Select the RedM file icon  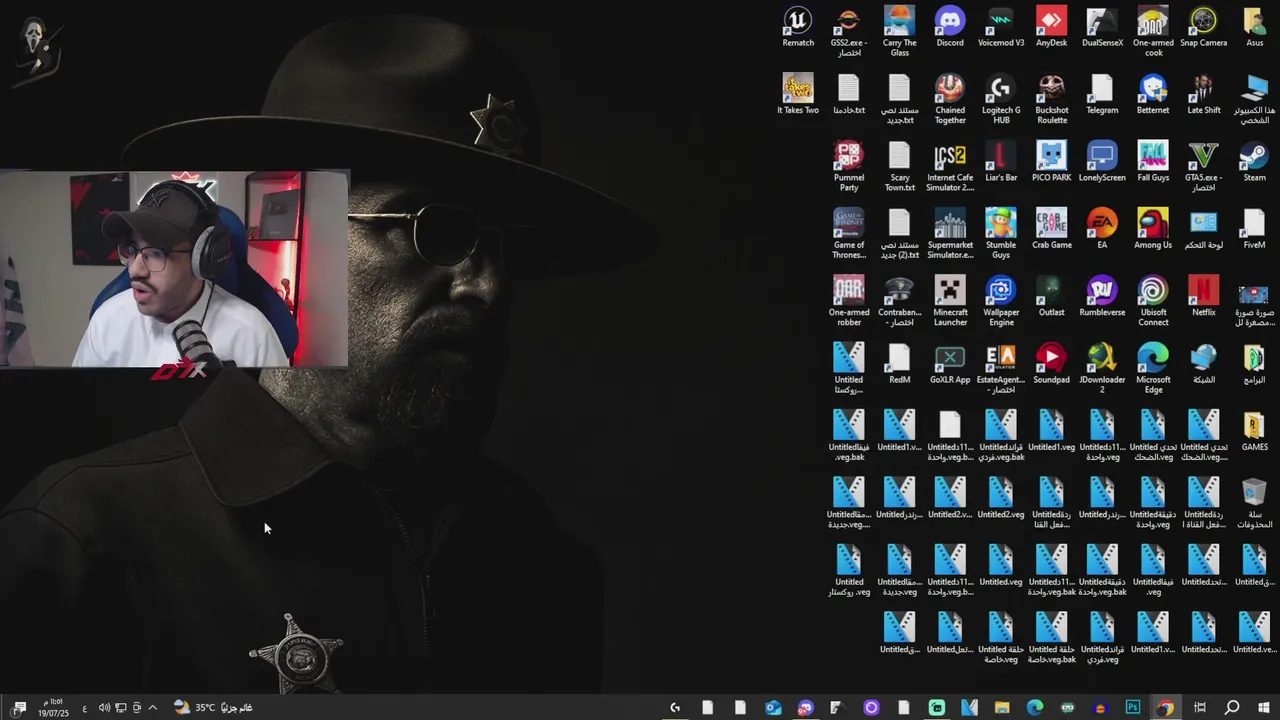[x=899, y=363]
